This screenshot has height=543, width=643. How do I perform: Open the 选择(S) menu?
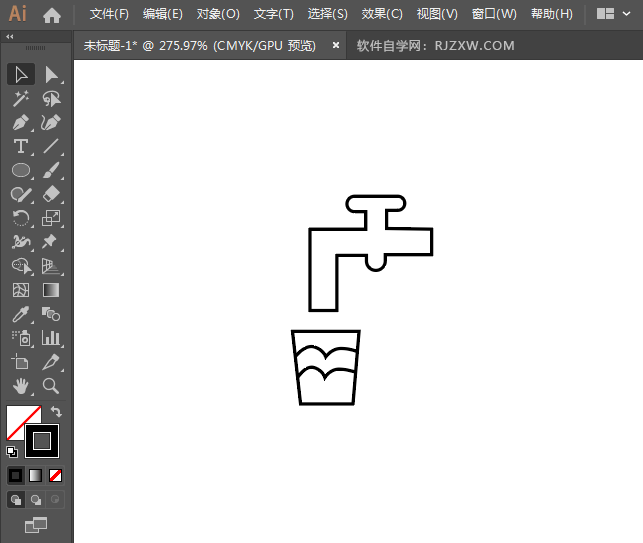point(327,14)
